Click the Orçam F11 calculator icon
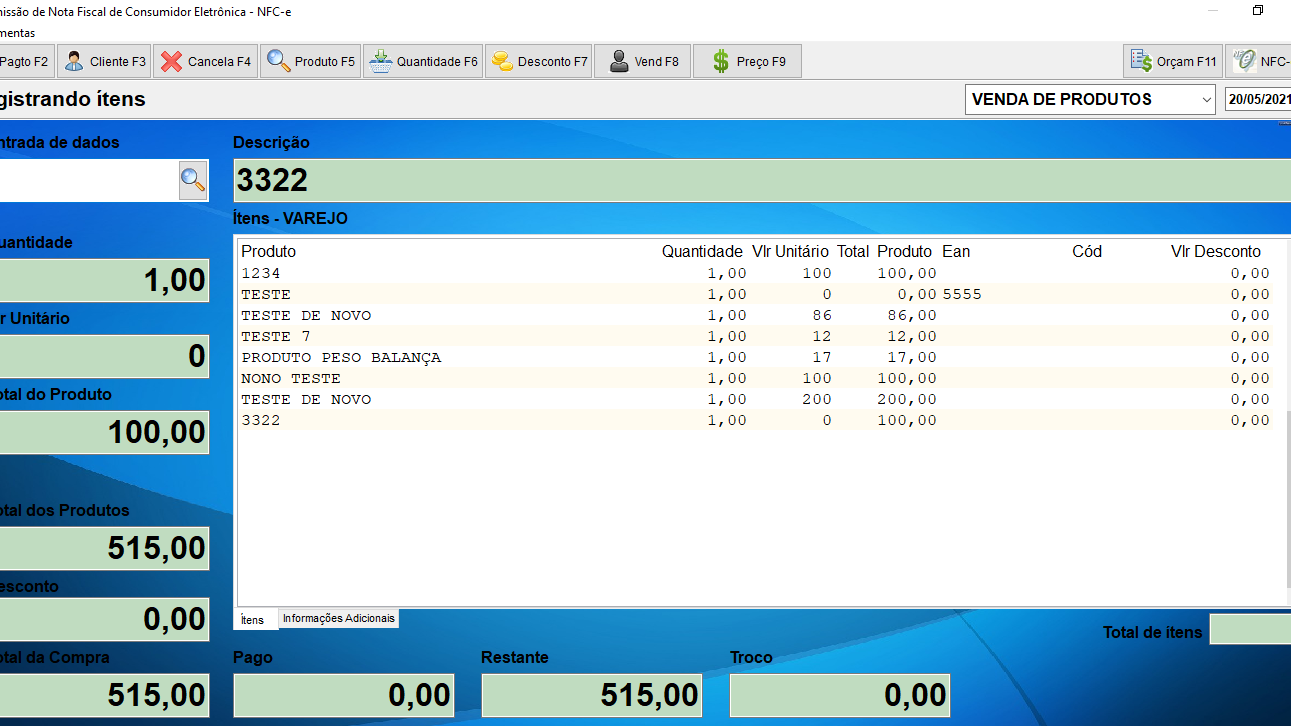 pos(1141,61)
